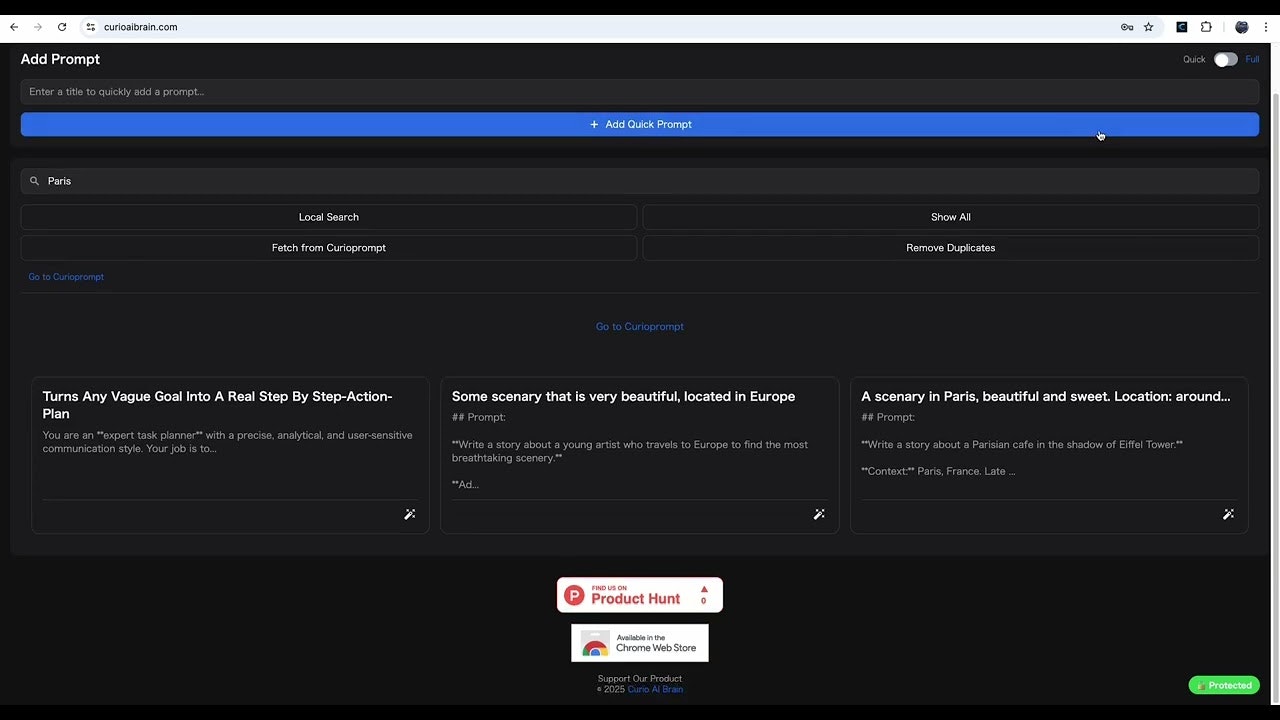Go back in browser history

pos(14,27)
